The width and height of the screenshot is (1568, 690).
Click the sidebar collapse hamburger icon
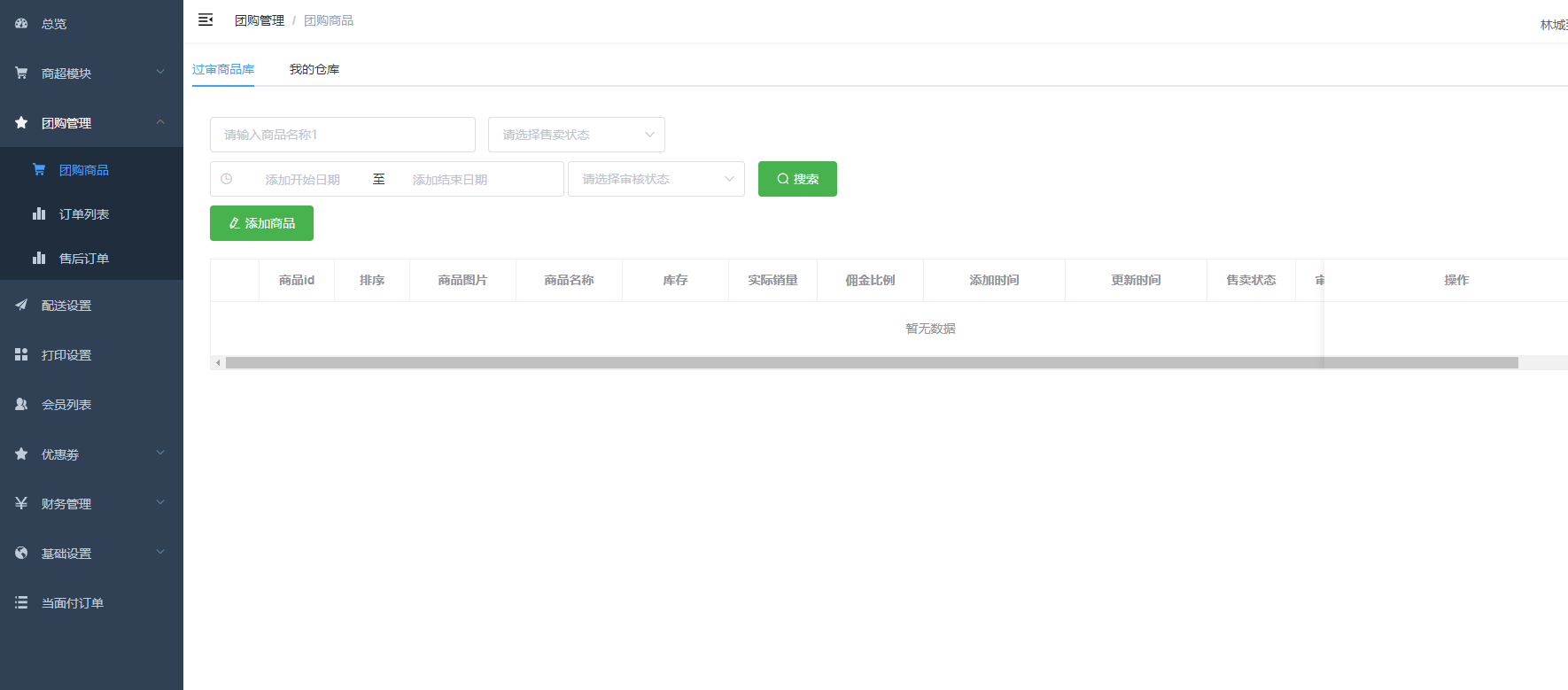pos(206,20)
